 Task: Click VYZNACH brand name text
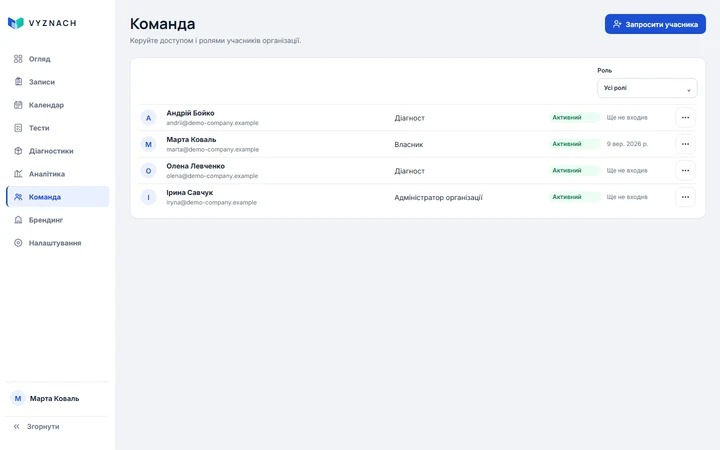click(52, 23)
